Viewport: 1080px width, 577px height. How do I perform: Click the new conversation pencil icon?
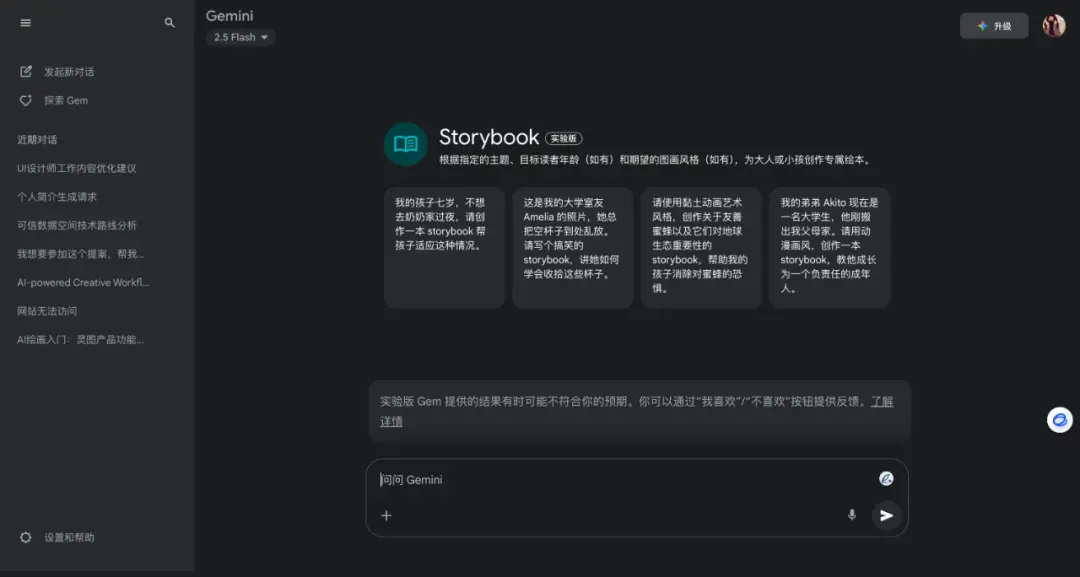coord(25,72)
